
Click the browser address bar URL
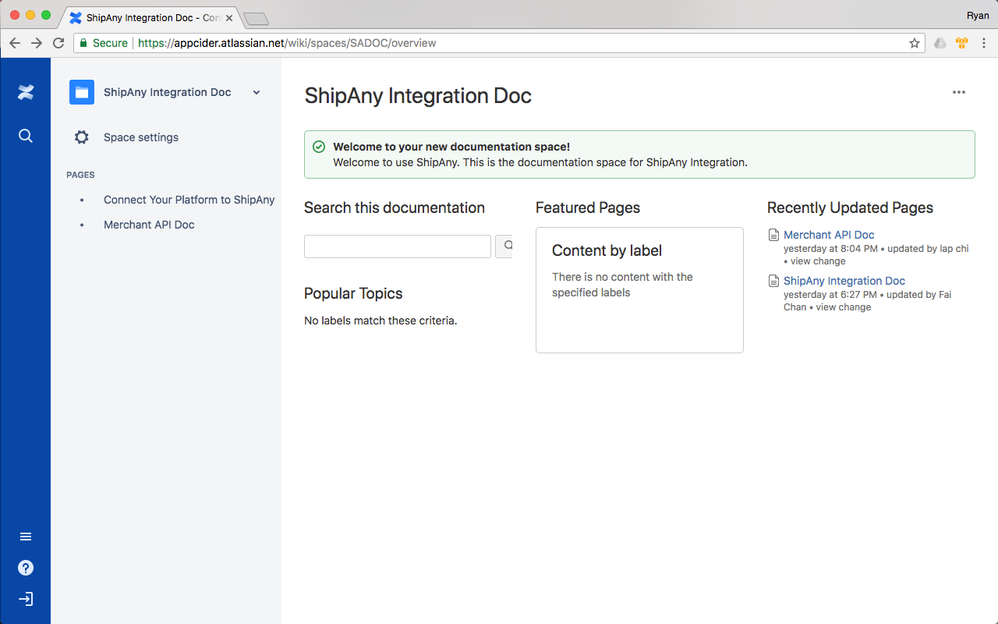pos(286,43)
